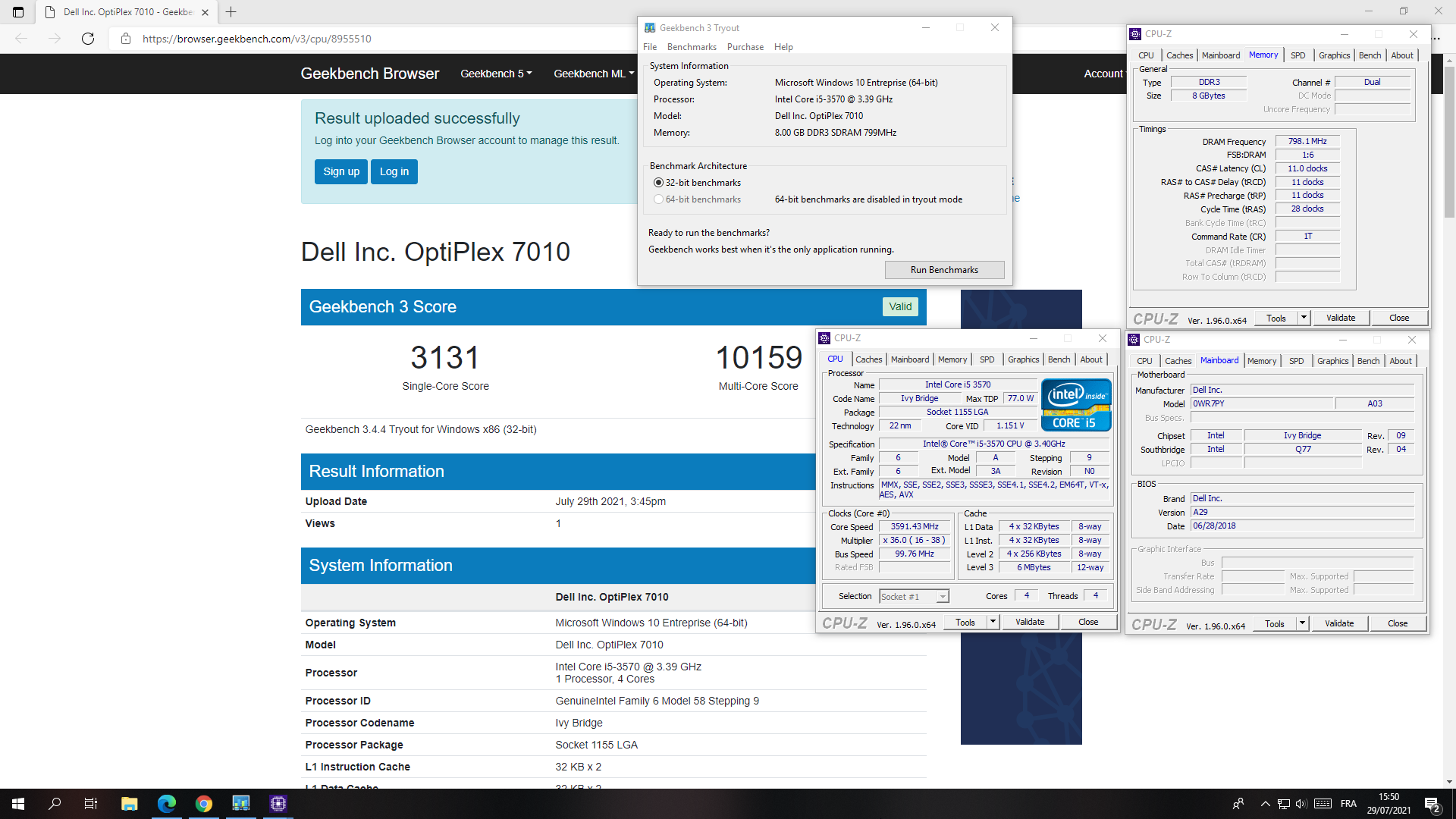
Task: Click the 10159 multi-core score
Action: (759, 357)
